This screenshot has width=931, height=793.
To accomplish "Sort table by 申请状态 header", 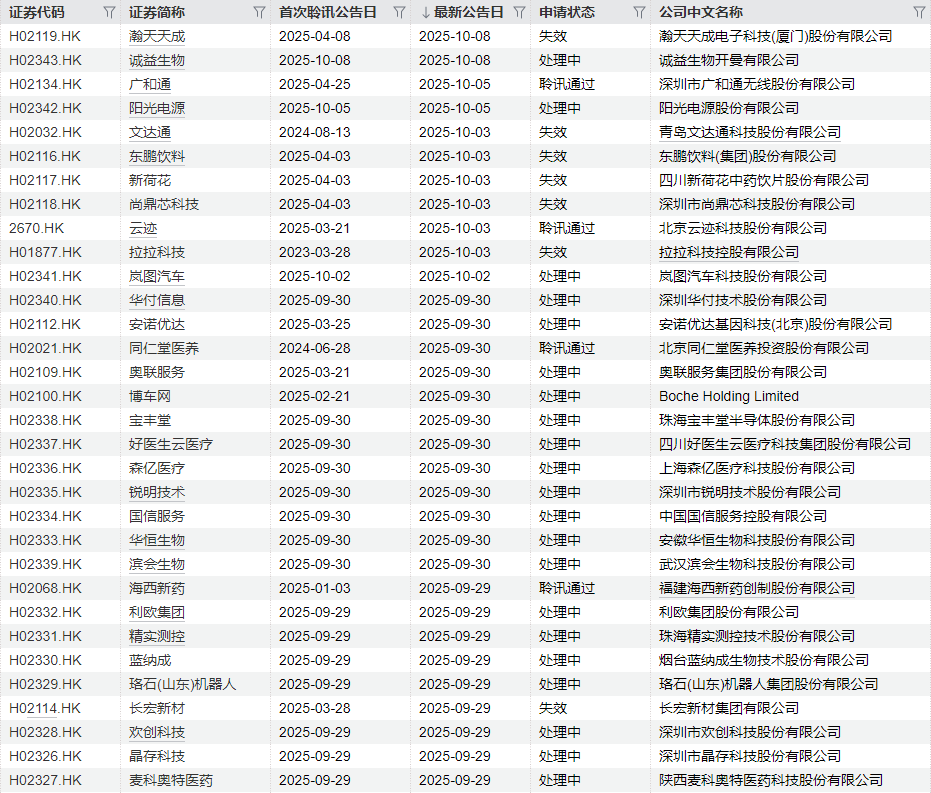I will click(x=566, y=12).
